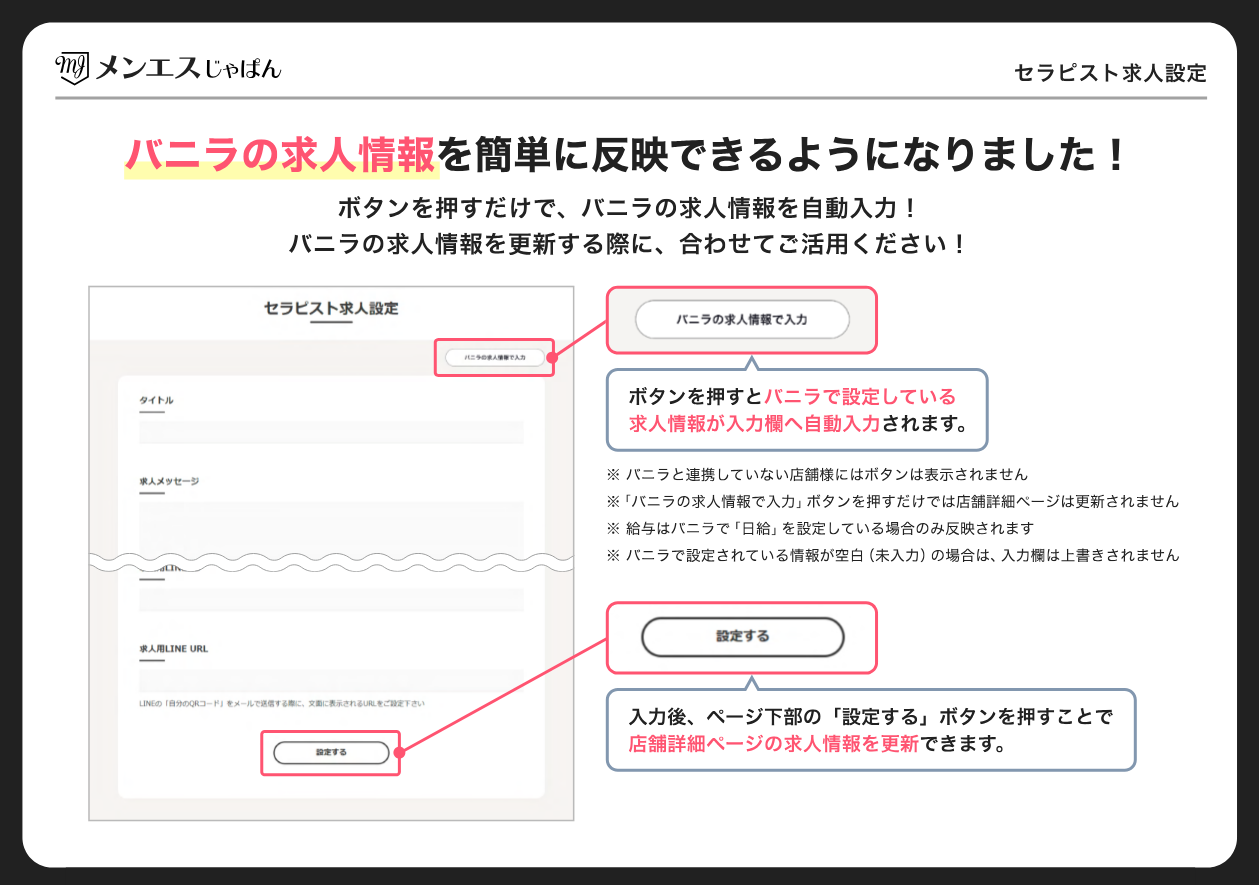Focus the タイトル input field

(331, 432)
